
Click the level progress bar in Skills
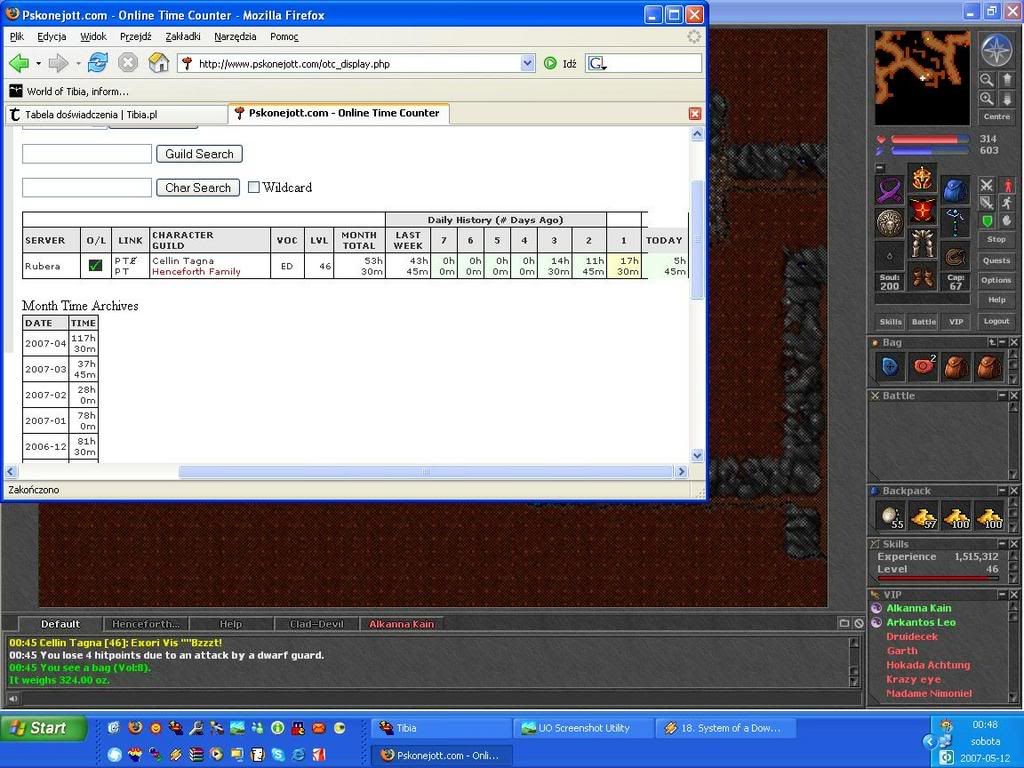tap(938, 579)
